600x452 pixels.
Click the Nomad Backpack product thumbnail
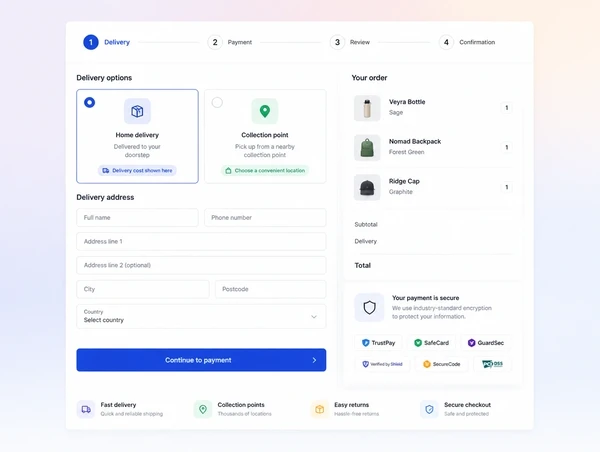(367, 148)
